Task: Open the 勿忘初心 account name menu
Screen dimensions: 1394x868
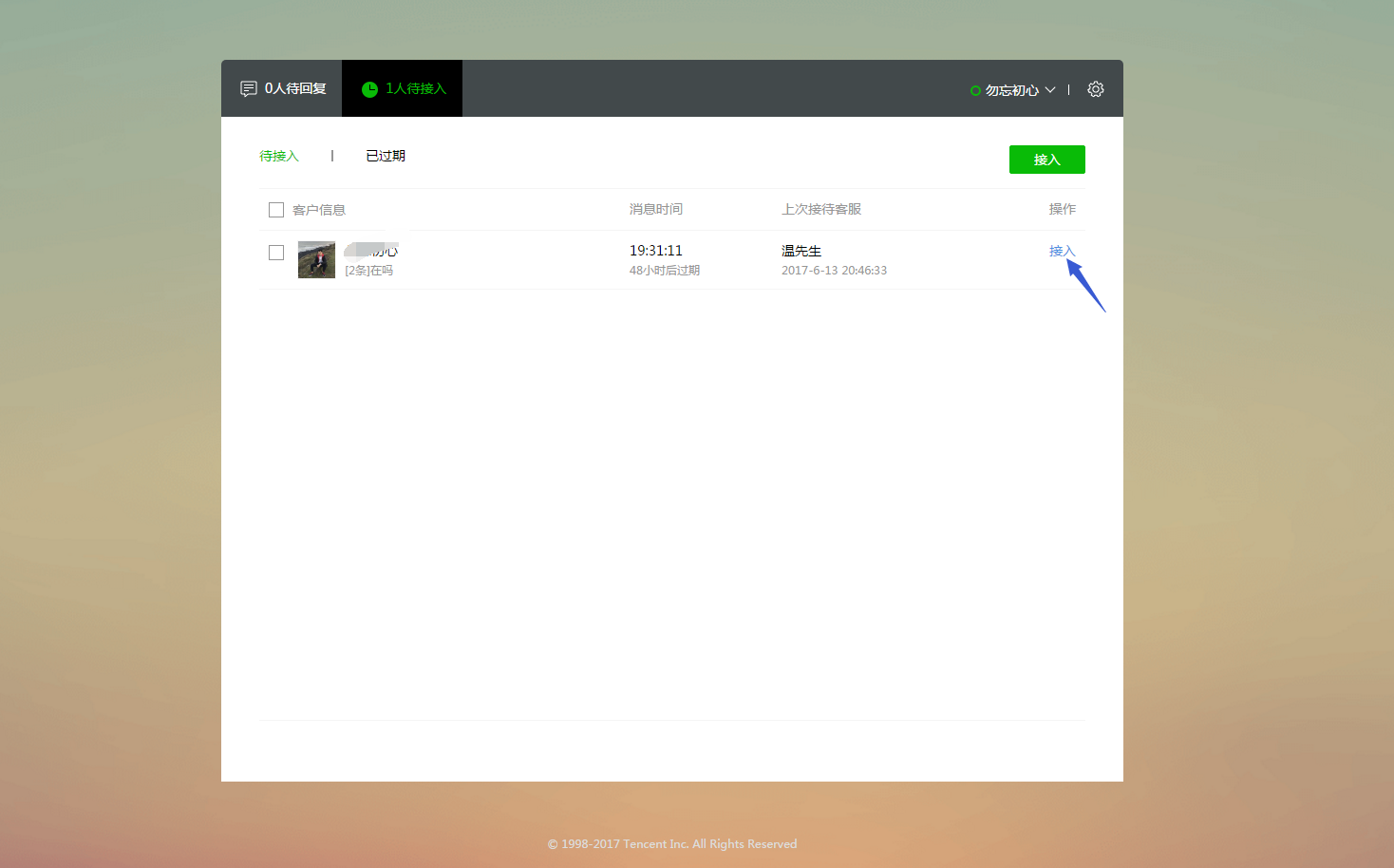Action: [x=1011, y=90]
